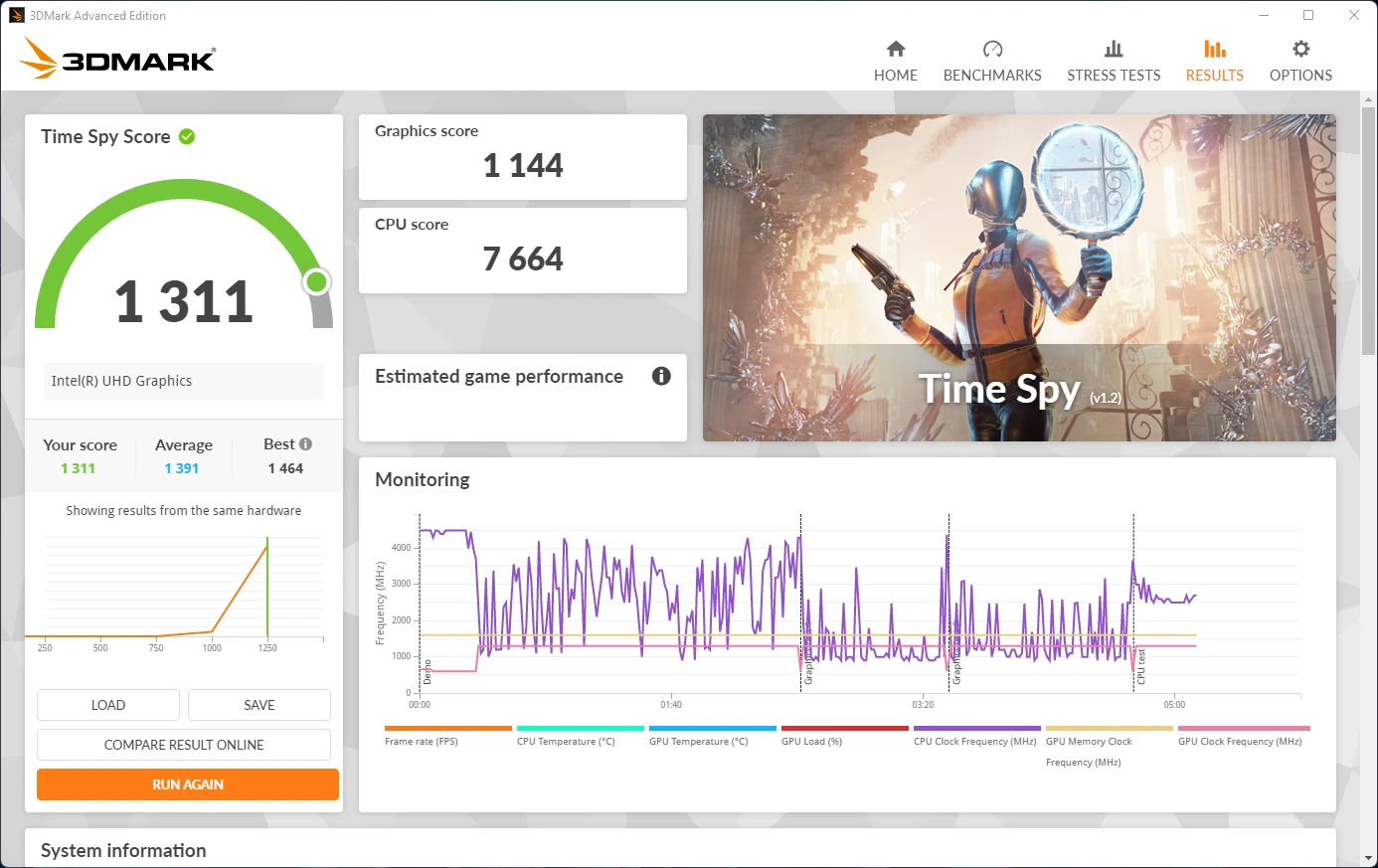Click the Best score info icon
Viewport: 1378px width, 868px height.
305,444
